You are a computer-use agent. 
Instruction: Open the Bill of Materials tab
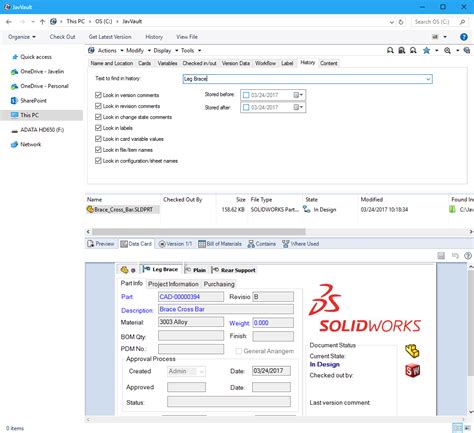click(220, 244)
